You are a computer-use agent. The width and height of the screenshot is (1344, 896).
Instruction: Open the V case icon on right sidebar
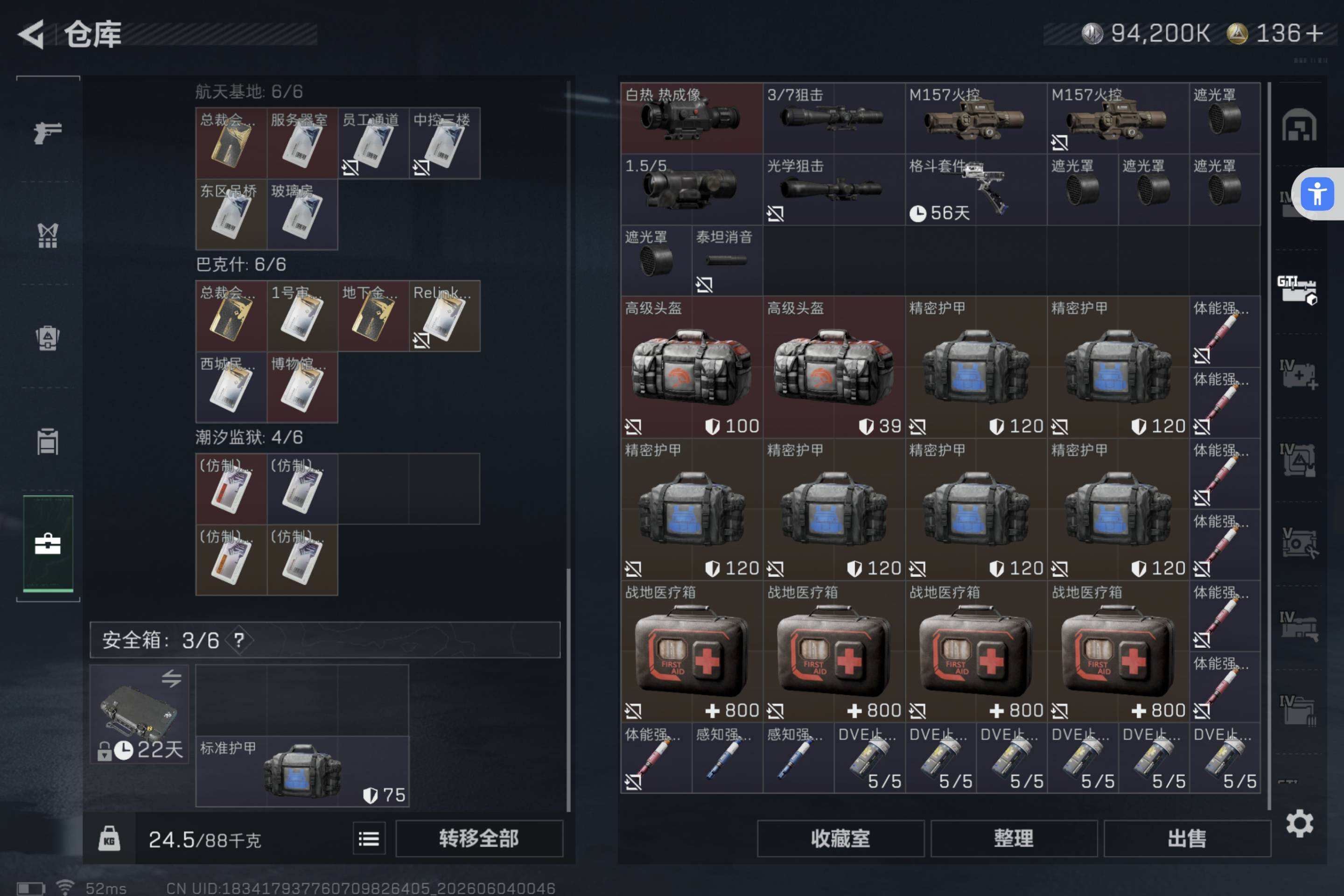1298,543
